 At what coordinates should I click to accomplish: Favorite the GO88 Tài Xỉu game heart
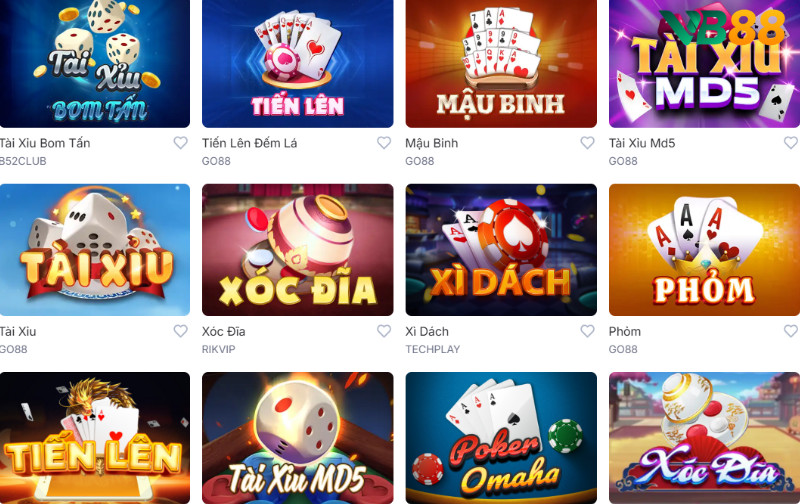(x=181, y=331)
